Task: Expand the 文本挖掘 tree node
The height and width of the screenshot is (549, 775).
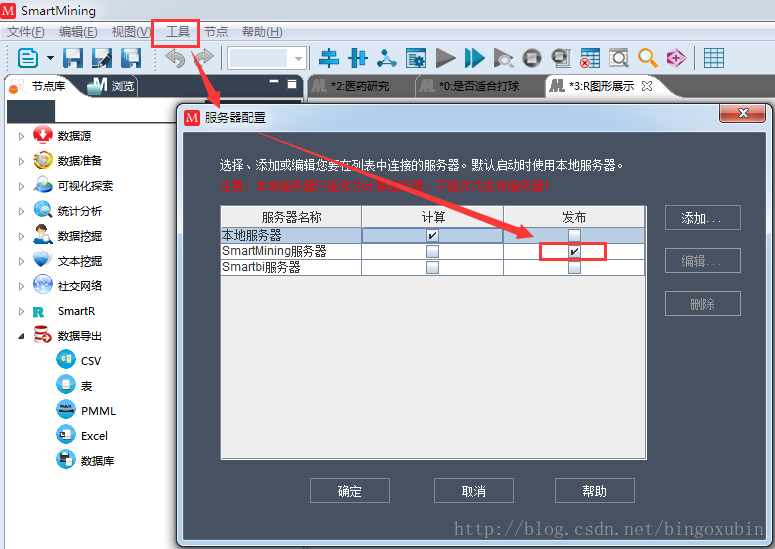Action: point(21,261)
